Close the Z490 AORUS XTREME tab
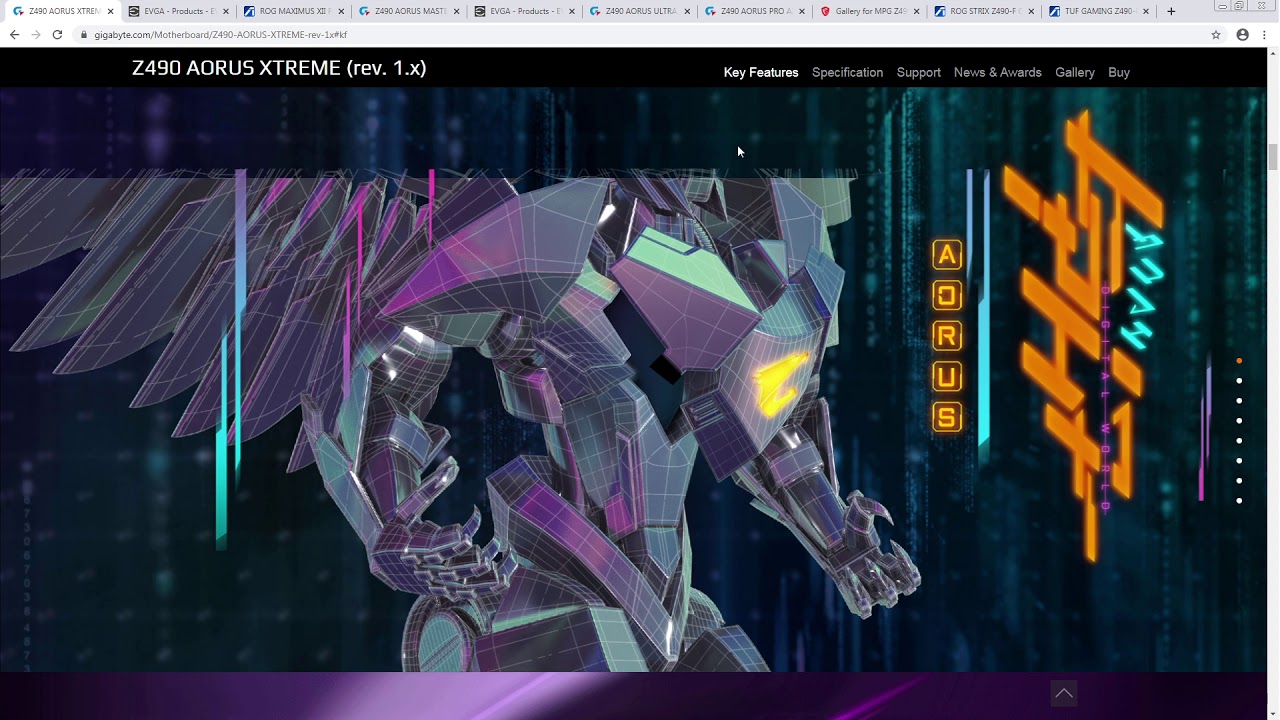Screen dimensions: 1280x720 click(111, 11)
